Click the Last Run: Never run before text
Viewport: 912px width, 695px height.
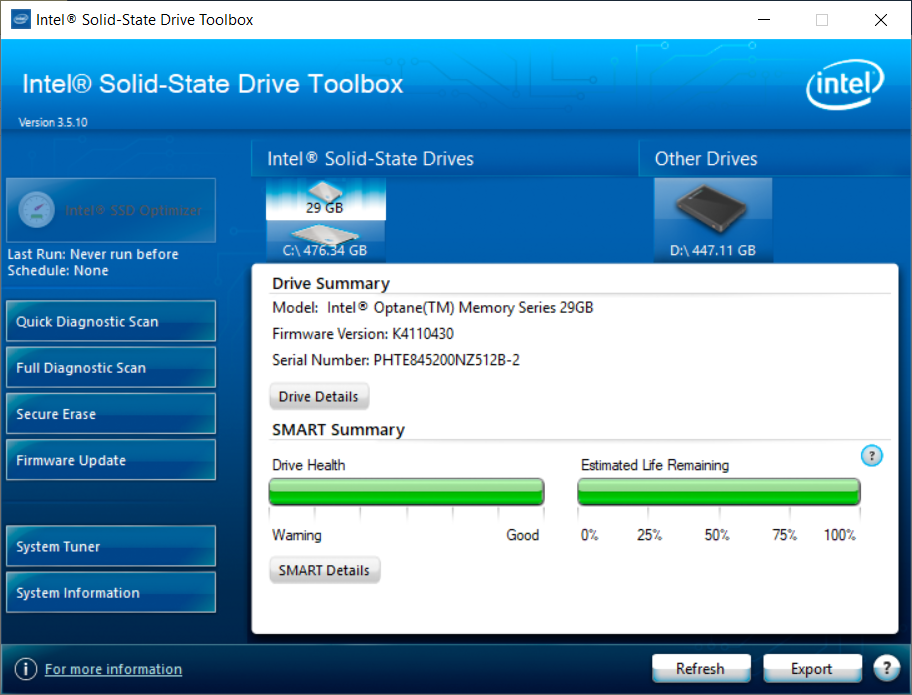click(x=93, y=254)
